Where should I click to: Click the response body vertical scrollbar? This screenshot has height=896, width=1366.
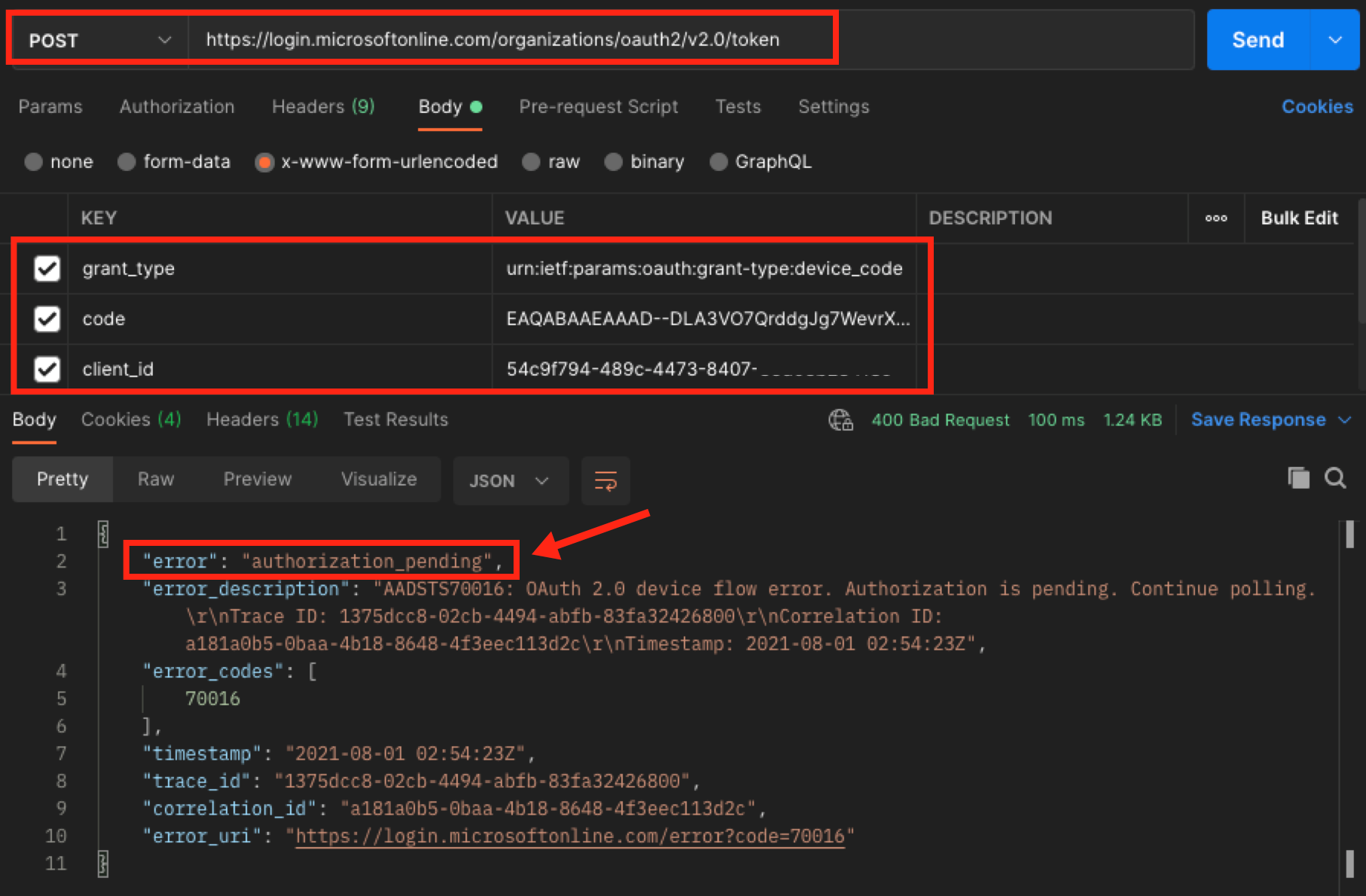1349,693
